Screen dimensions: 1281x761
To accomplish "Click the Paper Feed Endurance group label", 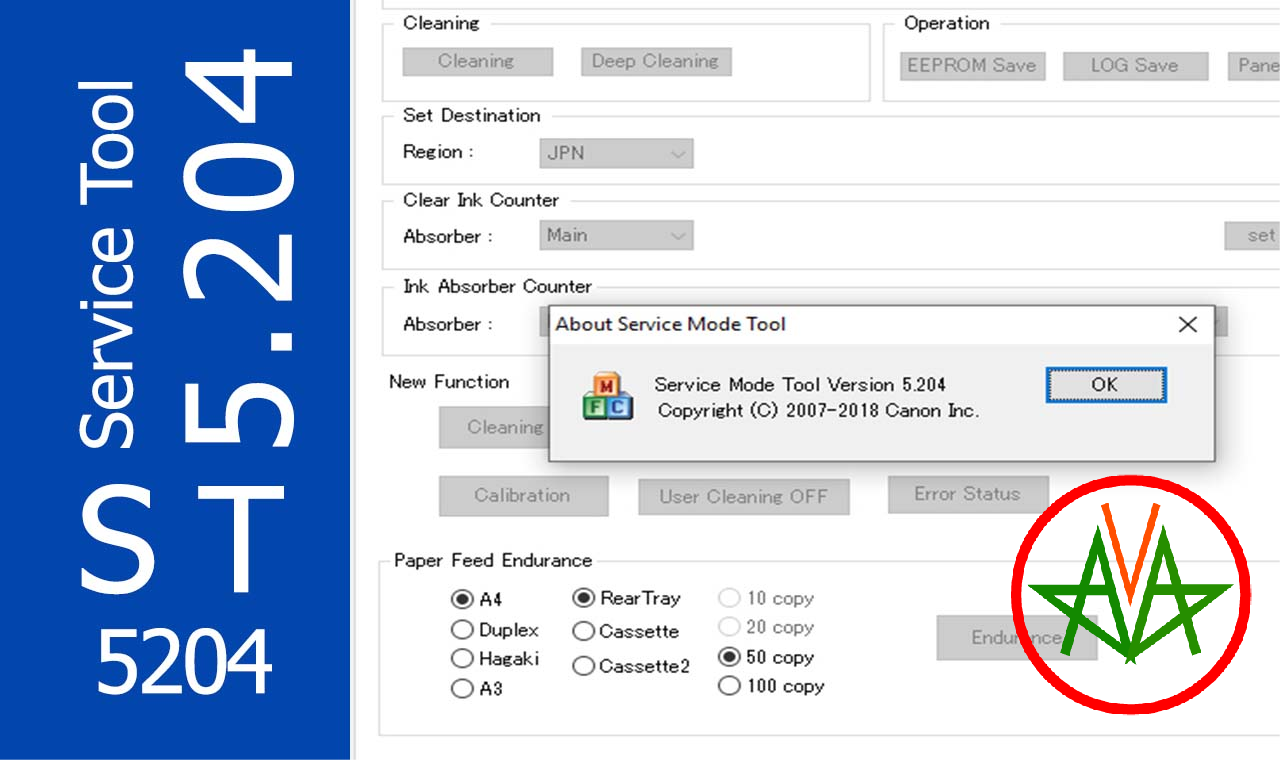I will point(493,561).
